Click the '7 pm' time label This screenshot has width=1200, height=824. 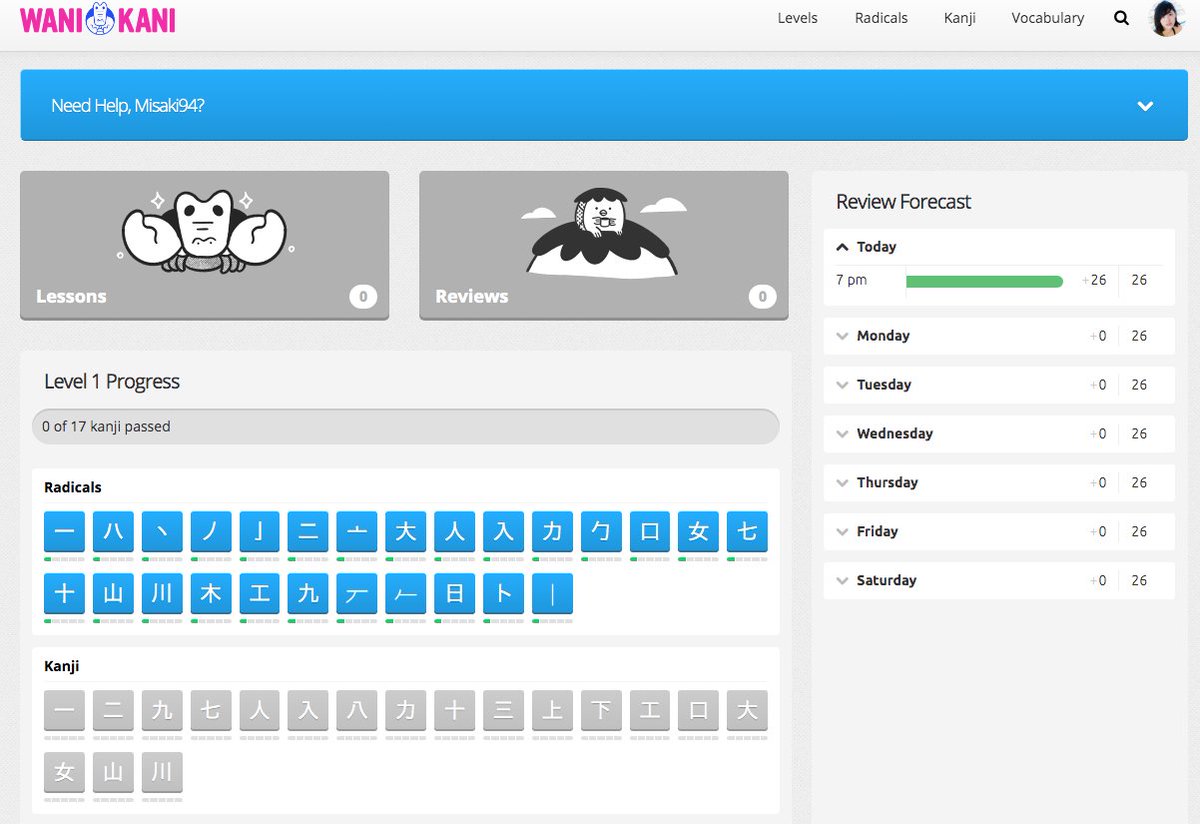tap(851, 280)
